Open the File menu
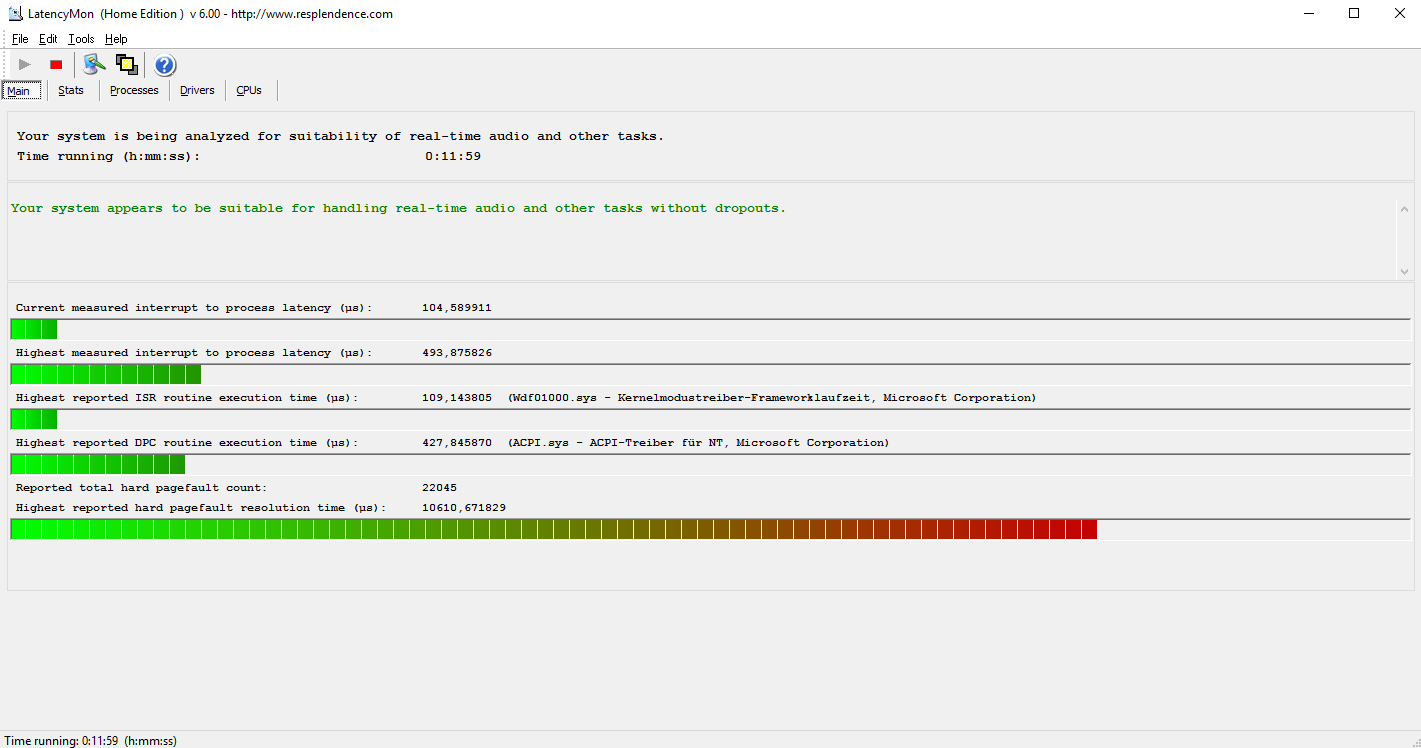The width and height of the screenshot is (1421, 748). pos(20,39)
